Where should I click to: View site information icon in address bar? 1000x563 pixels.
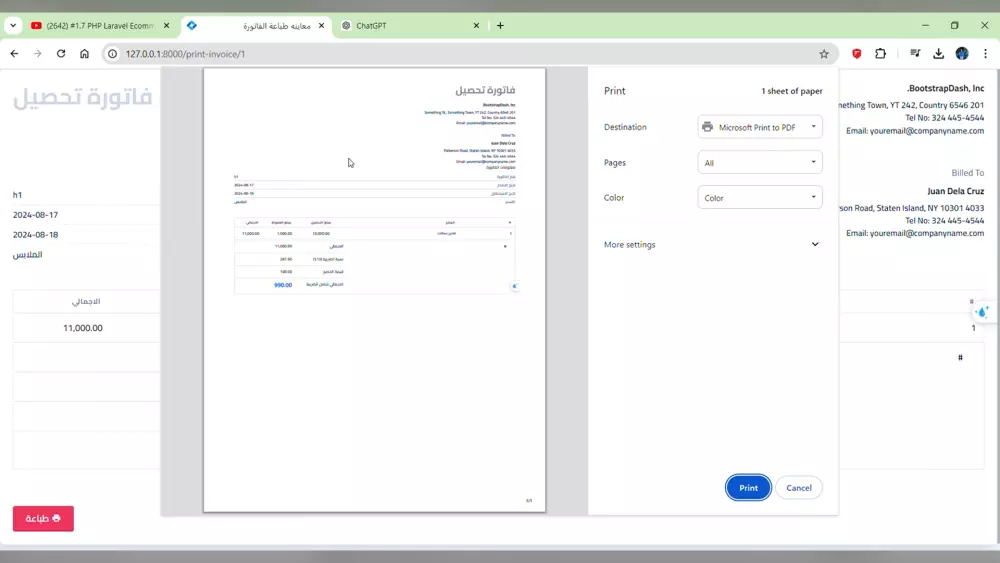112,54
